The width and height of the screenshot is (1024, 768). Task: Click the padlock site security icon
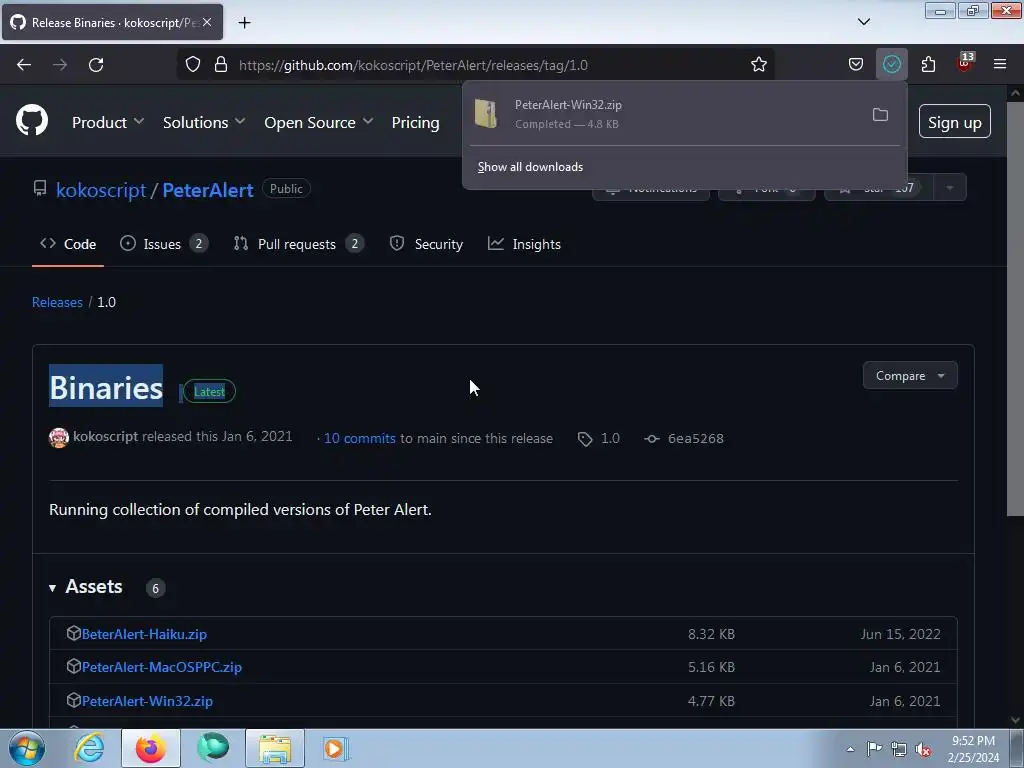221,65
